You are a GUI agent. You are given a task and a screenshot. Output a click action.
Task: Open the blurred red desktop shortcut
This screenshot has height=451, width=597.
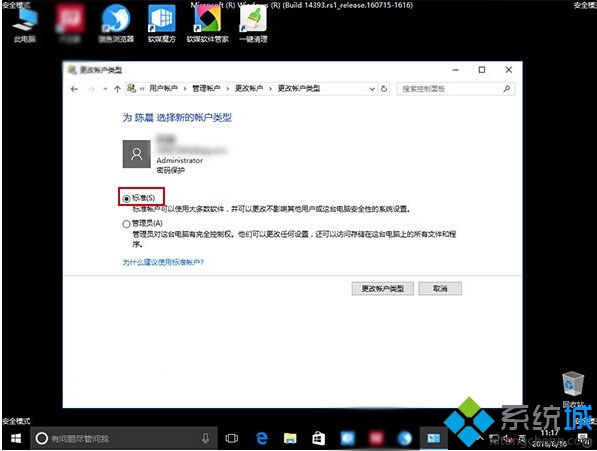tap(70, 24)
